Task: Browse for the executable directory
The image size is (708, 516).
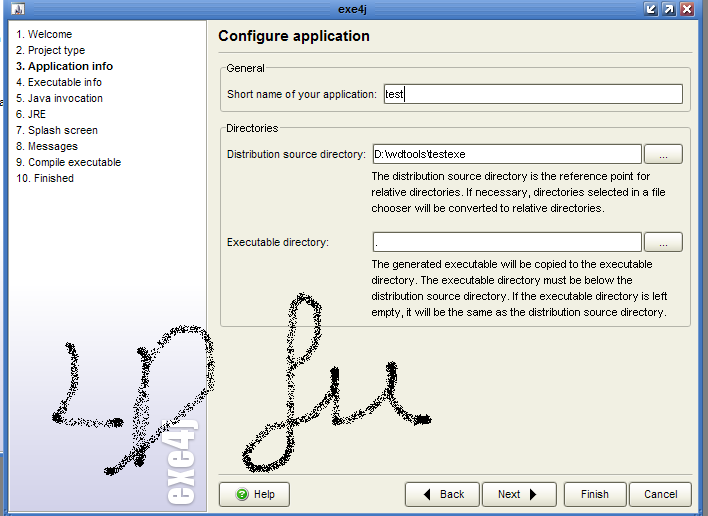Action: pyautogui.click(x=663, y=242)
